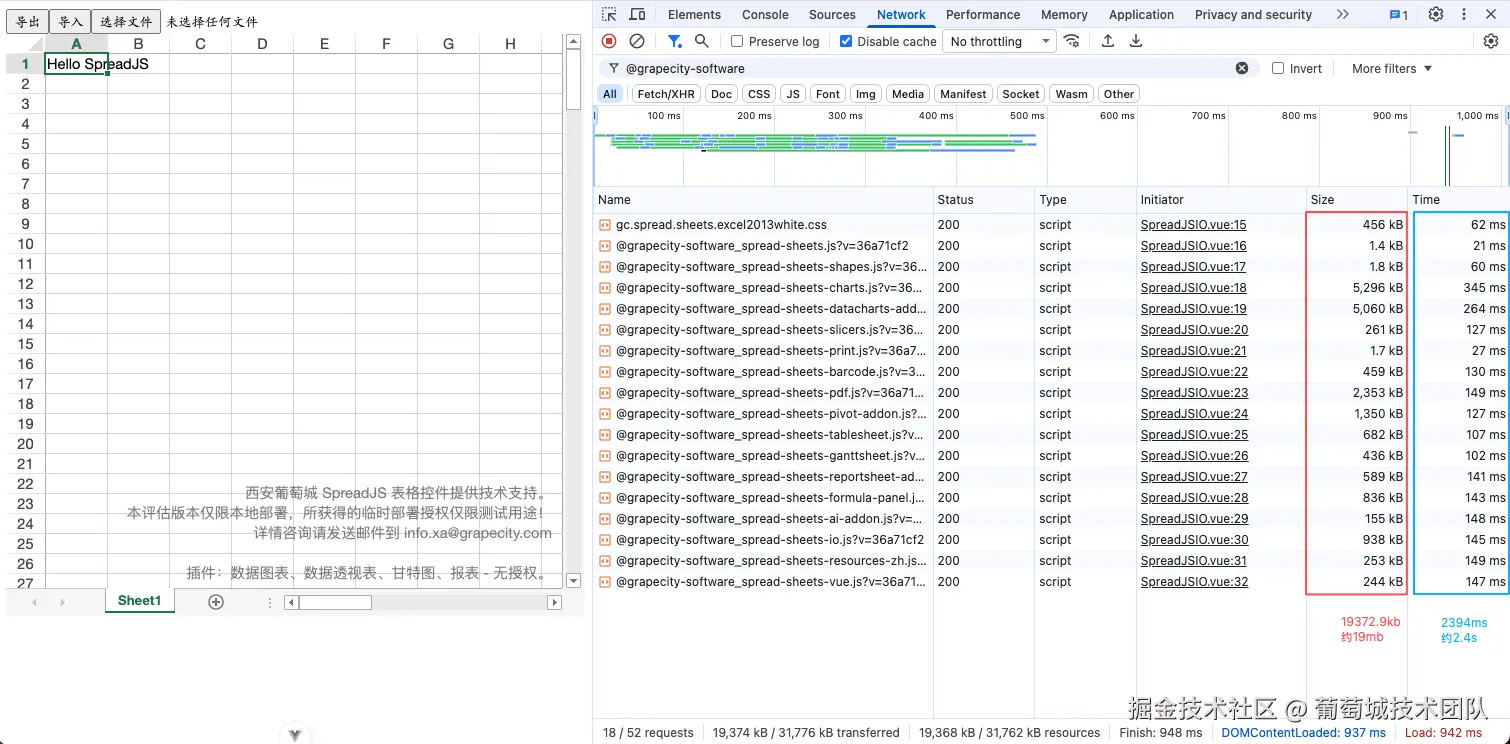Screen dimensions: 1510x744
Task: Filter requests by Manifest type
Action: [x=964, y=94]
